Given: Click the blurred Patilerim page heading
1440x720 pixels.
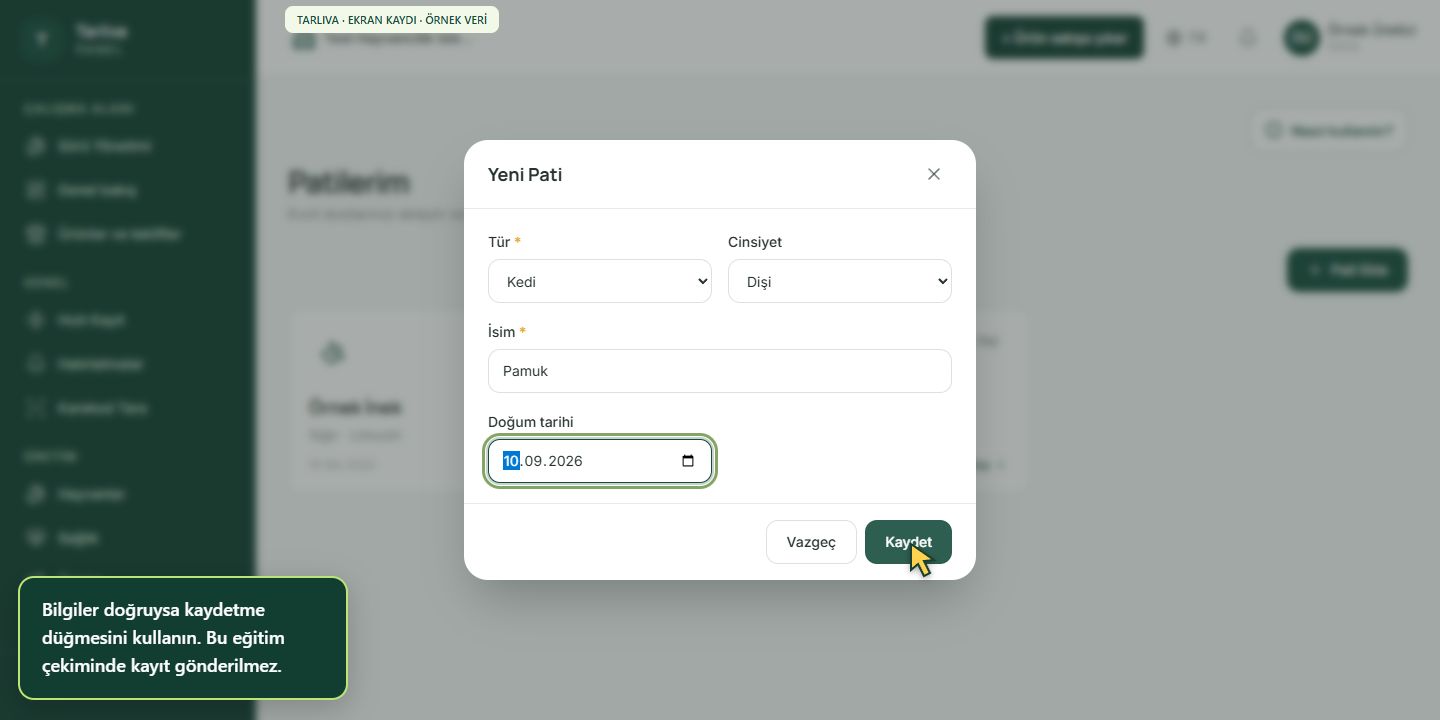Looking at the screenshot, I should click(349, 183).
